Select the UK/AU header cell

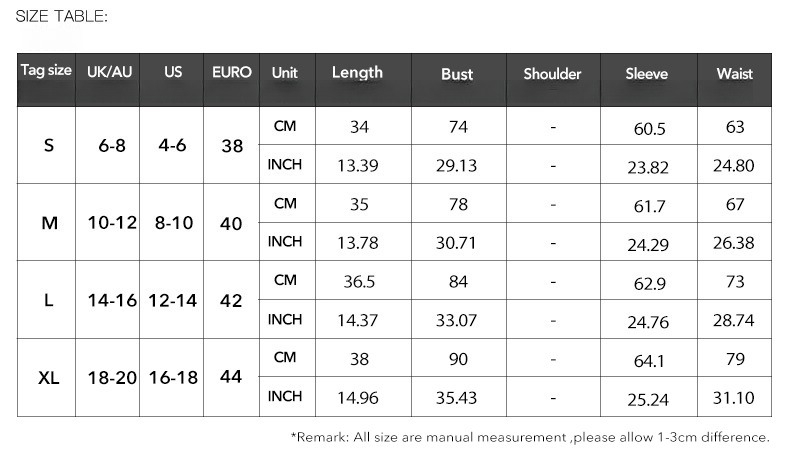click(108, 80)
